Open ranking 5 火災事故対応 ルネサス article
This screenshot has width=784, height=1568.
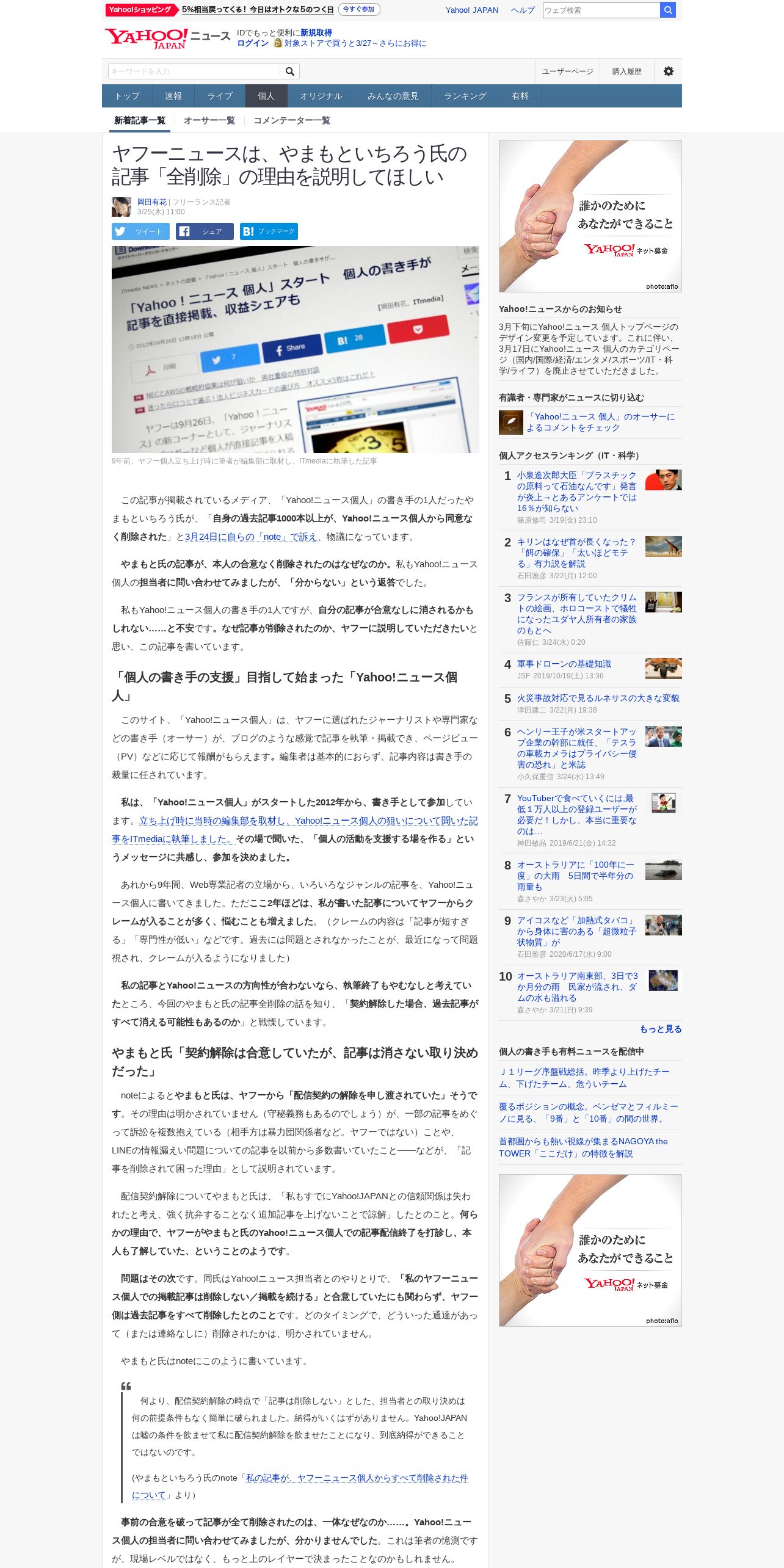(598, 698)
